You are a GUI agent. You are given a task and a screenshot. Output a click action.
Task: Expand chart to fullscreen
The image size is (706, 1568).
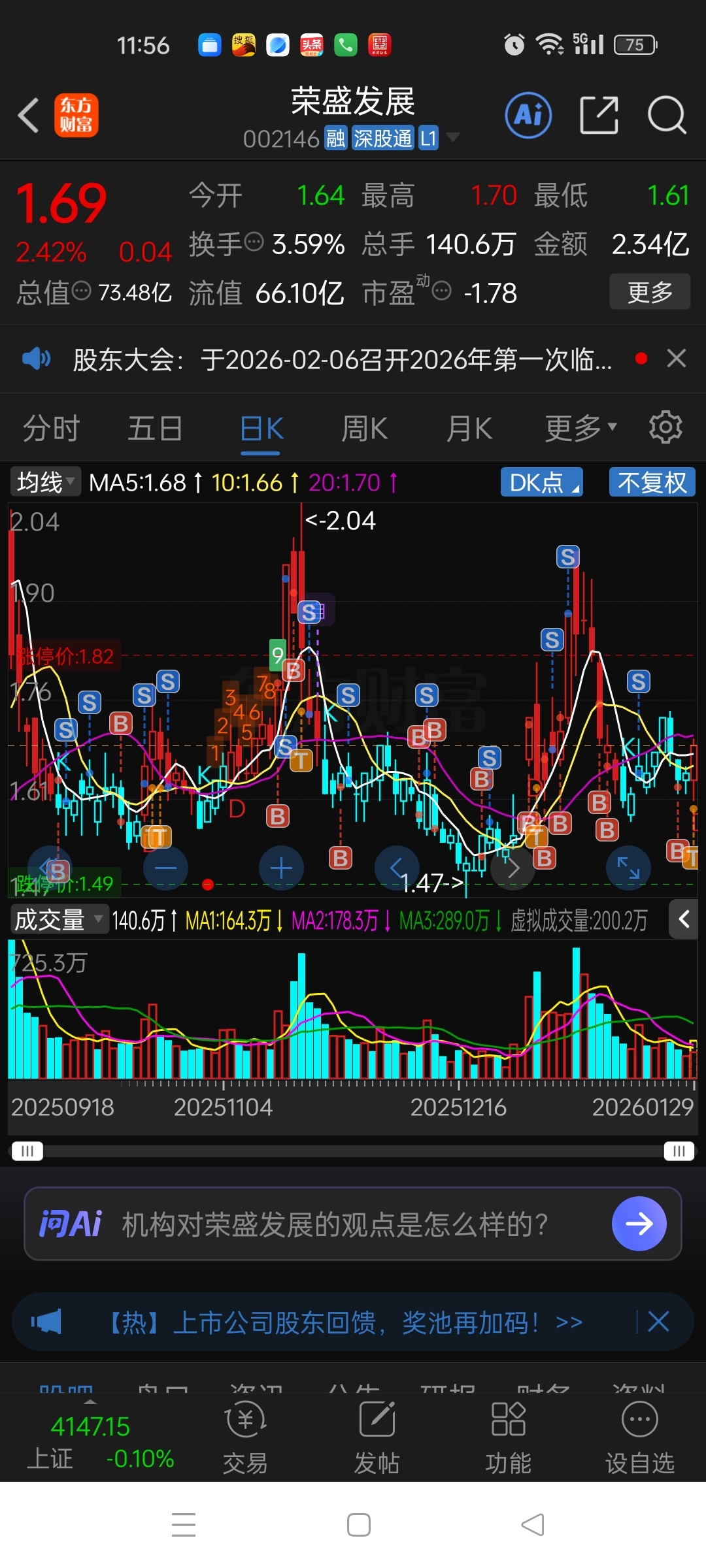pos(628,868)
